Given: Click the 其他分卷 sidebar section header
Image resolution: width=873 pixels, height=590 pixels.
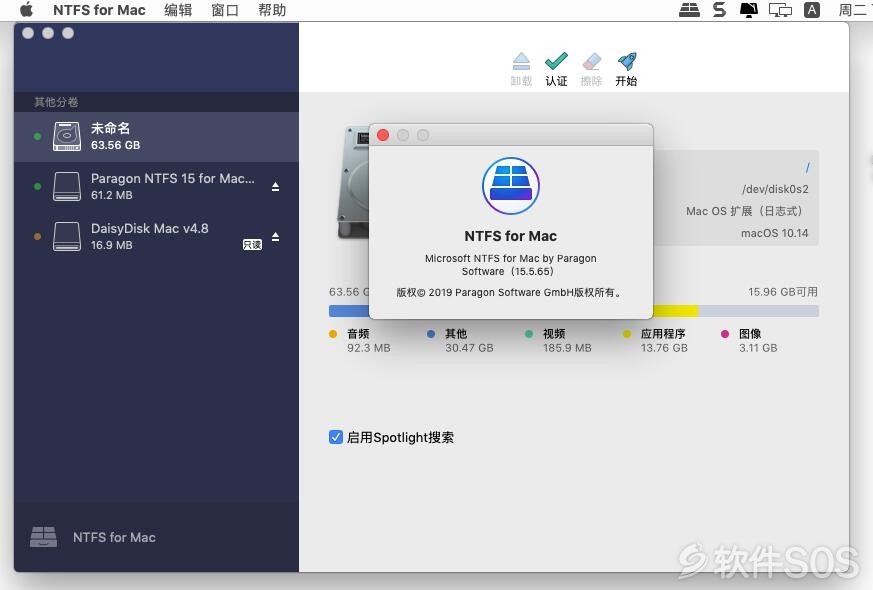Looking at the screenshot, I should tap(56, 102).
